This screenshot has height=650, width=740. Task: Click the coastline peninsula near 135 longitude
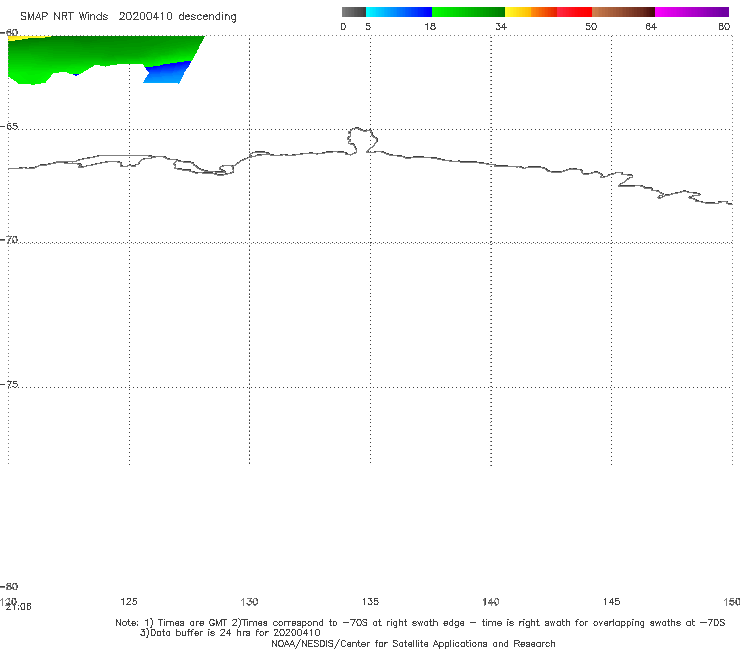pos(362,140)
